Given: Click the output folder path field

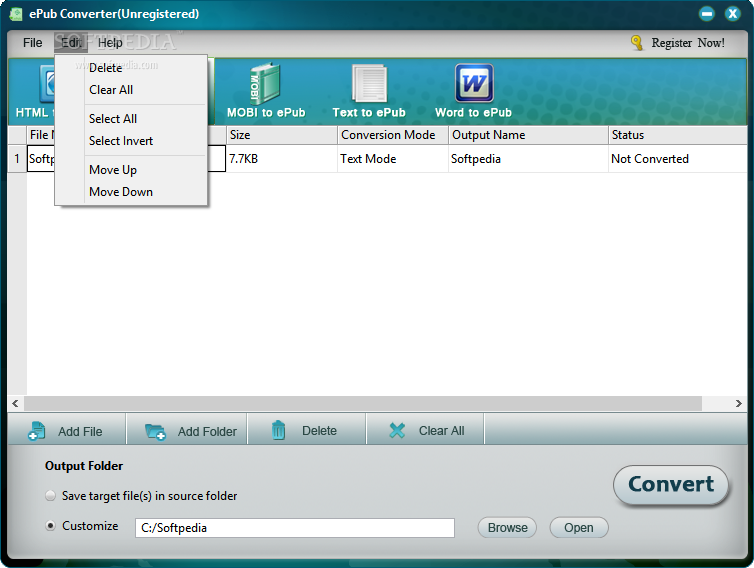Looking at the screenshot, I should tap(295, 528).
